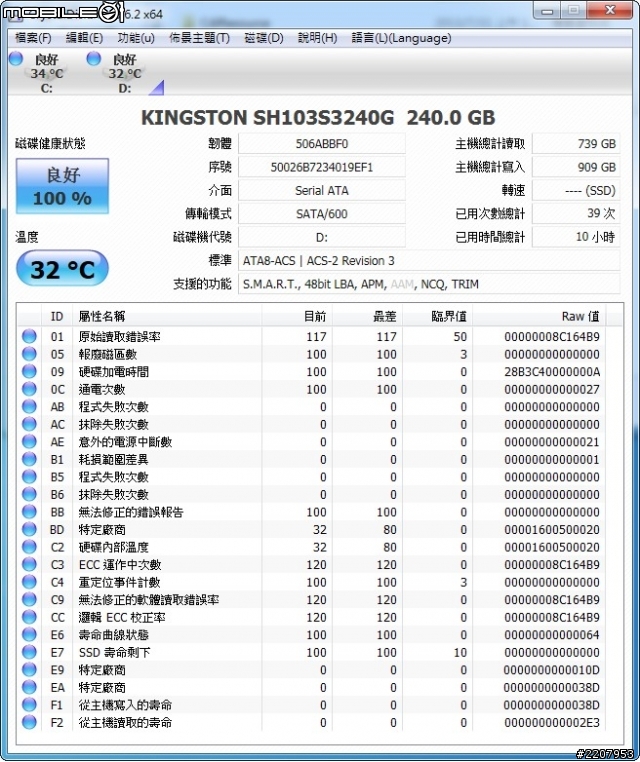This screenshot has width=640, height=762.
Task: Click the KINGSTON SH103S3240G 240.0 GB title
Action: tap(318, 118)
